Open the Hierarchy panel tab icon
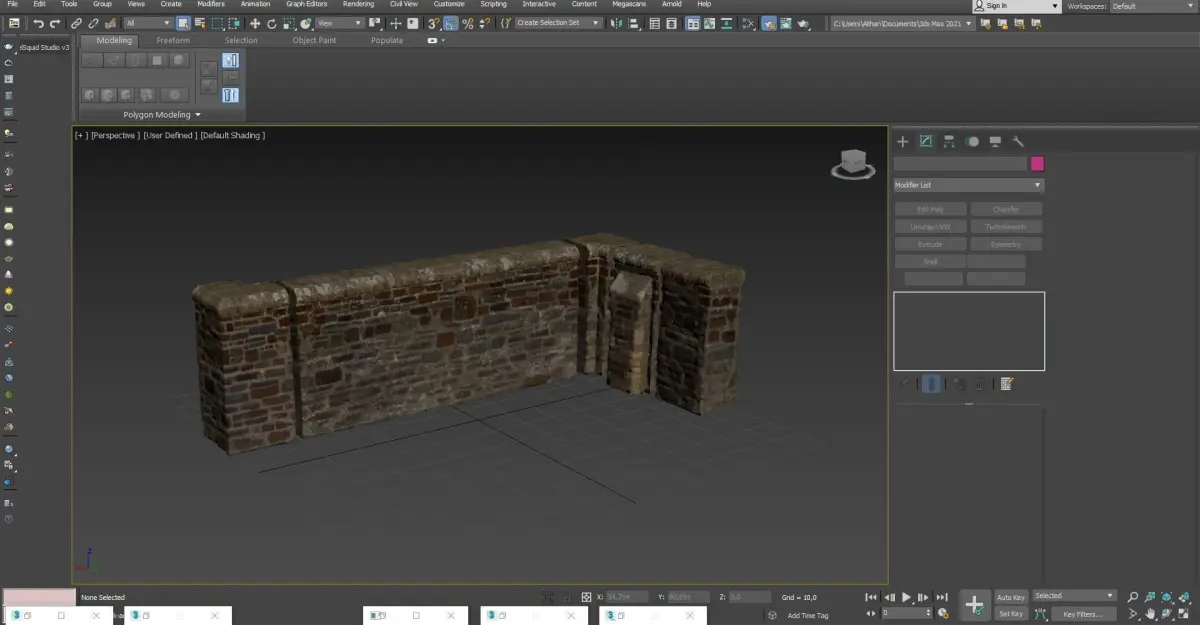 (x=949, y=142)
